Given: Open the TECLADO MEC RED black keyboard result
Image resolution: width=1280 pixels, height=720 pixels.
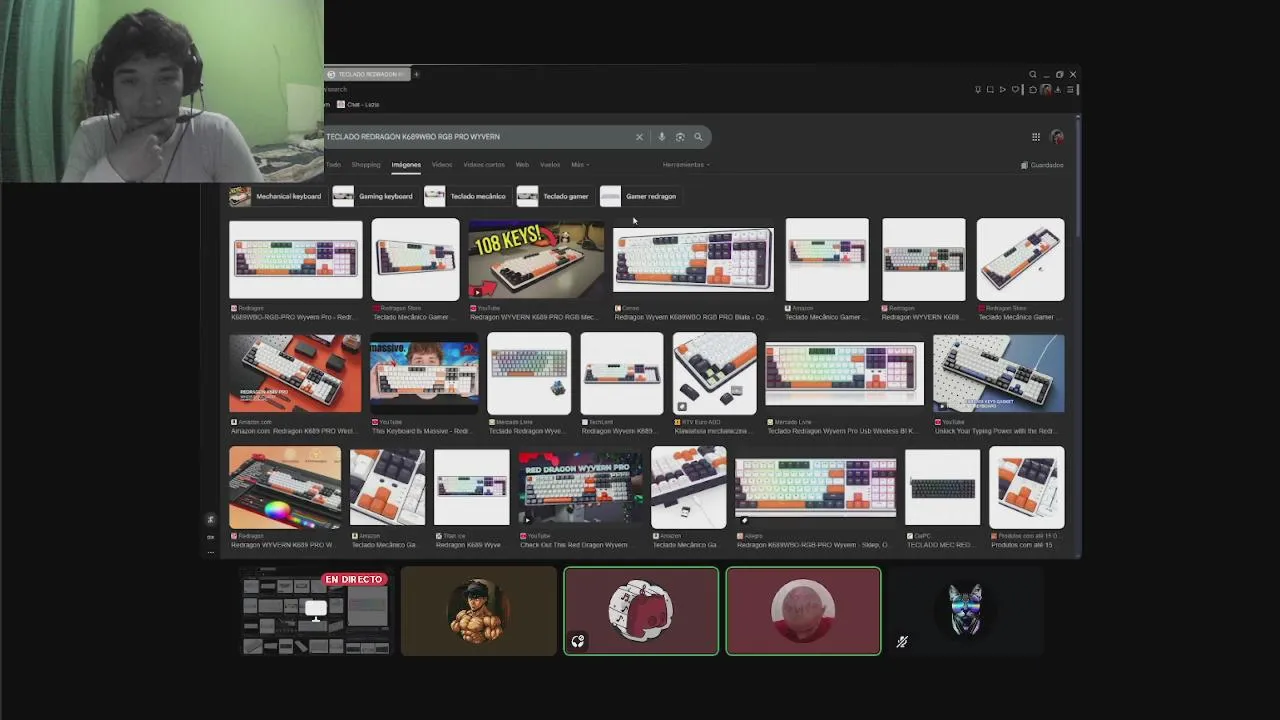Looking at the screenshot, I should click(942, 488).
